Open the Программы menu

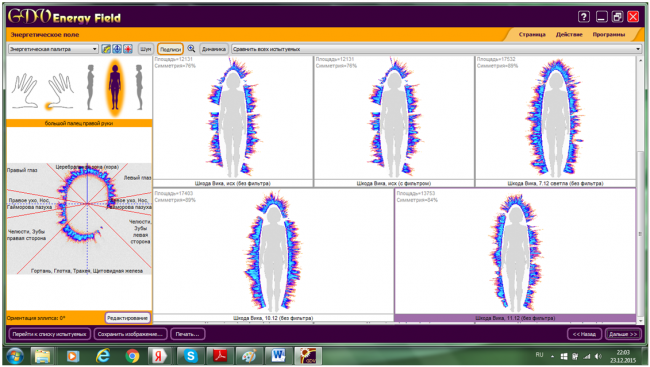coord(608,34)
